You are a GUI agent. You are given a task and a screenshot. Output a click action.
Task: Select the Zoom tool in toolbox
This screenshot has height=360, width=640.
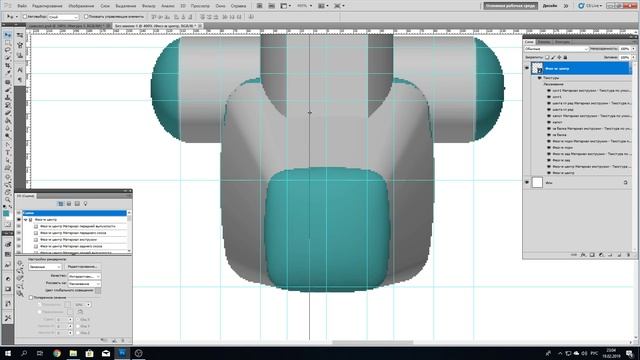pos(8,200)
